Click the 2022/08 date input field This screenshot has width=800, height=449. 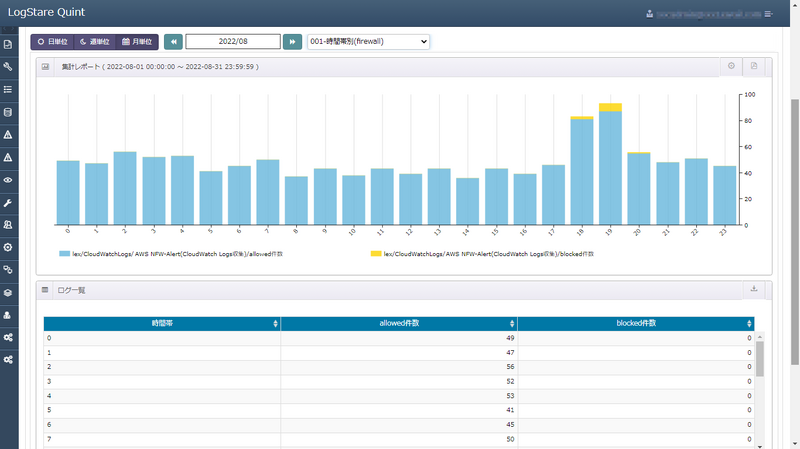[232, 42]
